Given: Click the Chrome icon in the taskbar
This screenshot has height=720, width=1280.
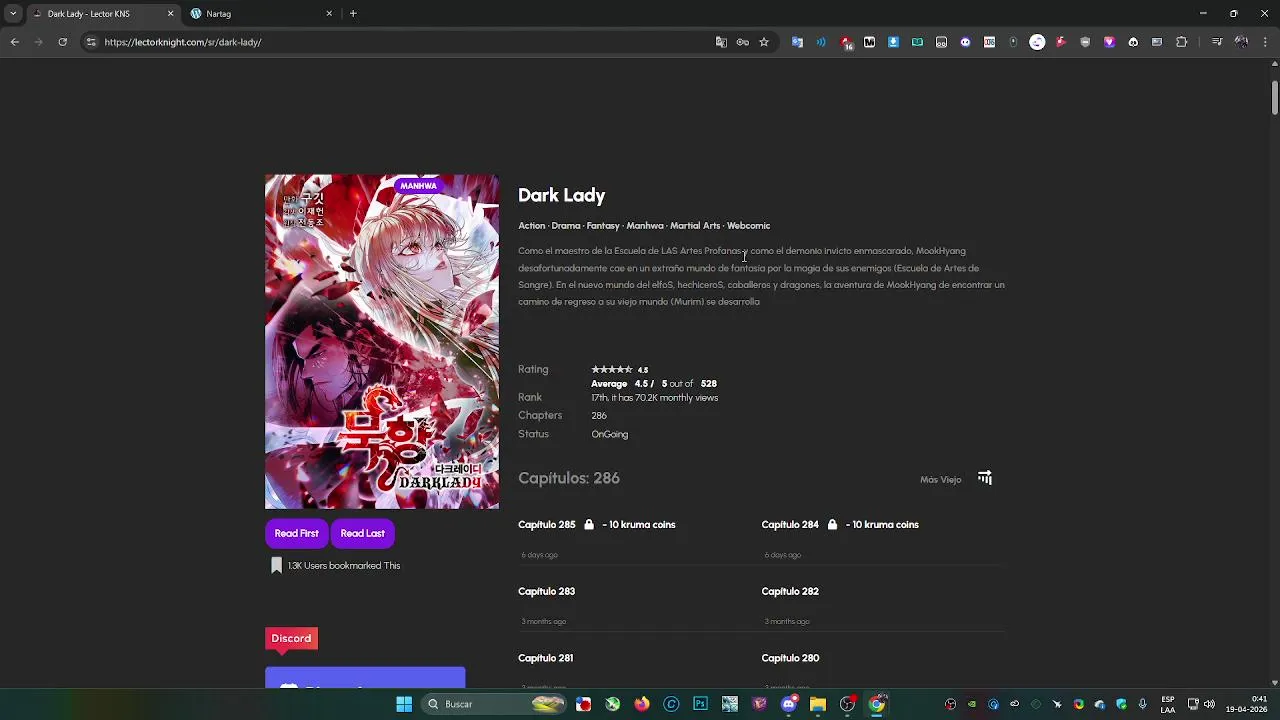Looking at the screenshot, I should click(x=877, y=704).
